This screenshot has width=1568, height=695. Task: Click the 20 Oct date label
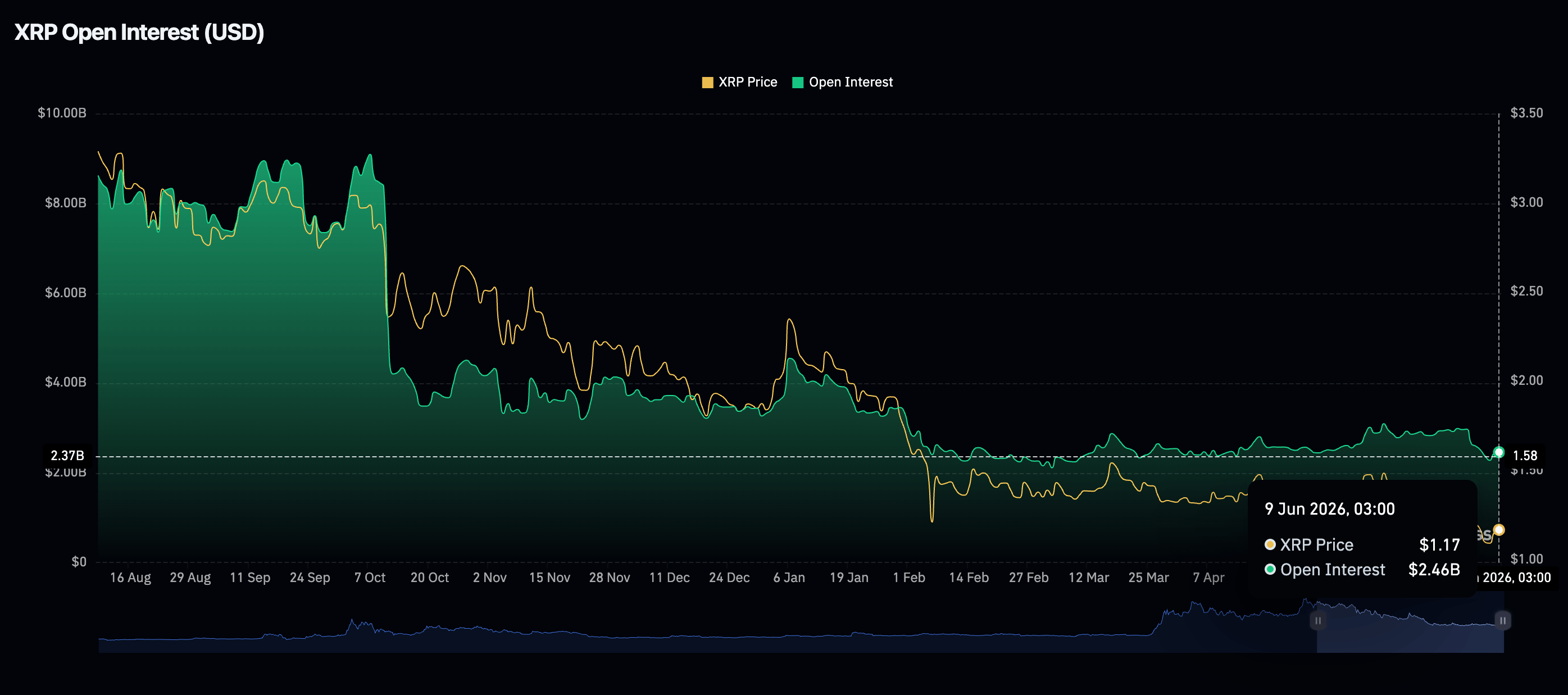[430, 578]
